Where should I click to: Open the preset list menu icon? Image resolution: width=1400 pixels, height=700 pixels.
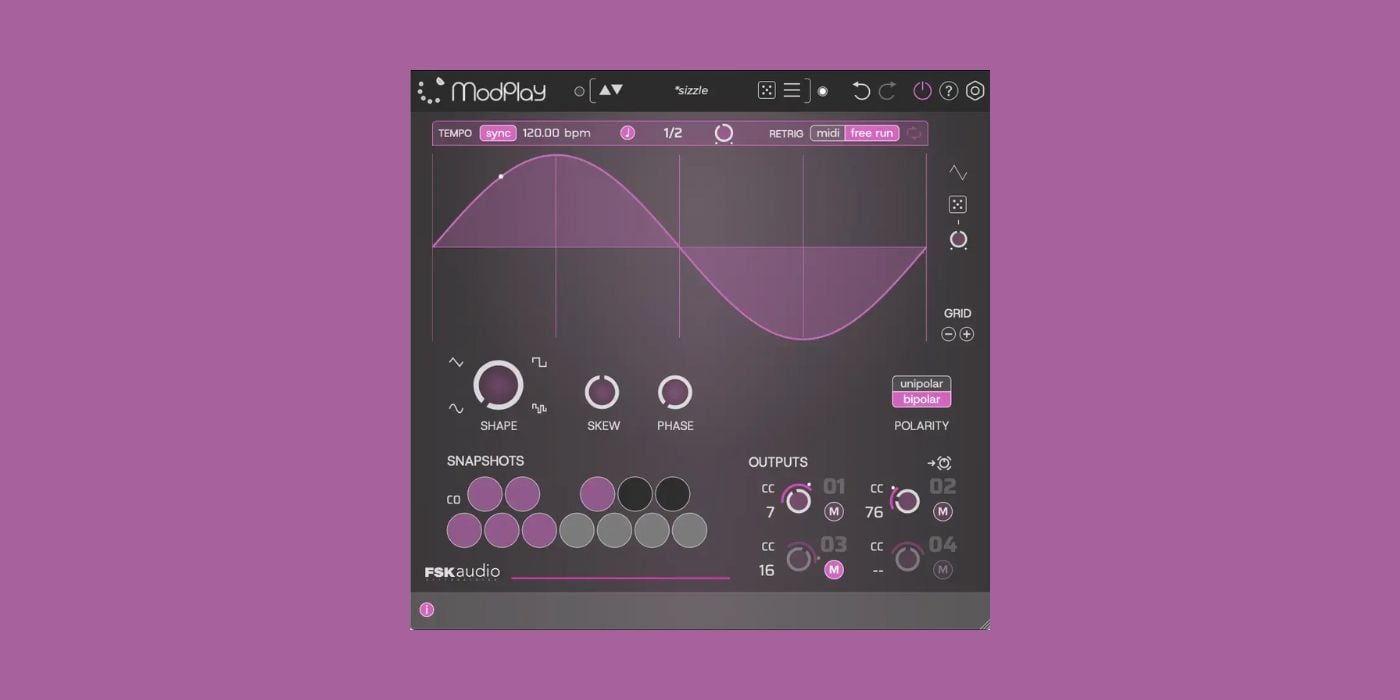coord(792,91)
